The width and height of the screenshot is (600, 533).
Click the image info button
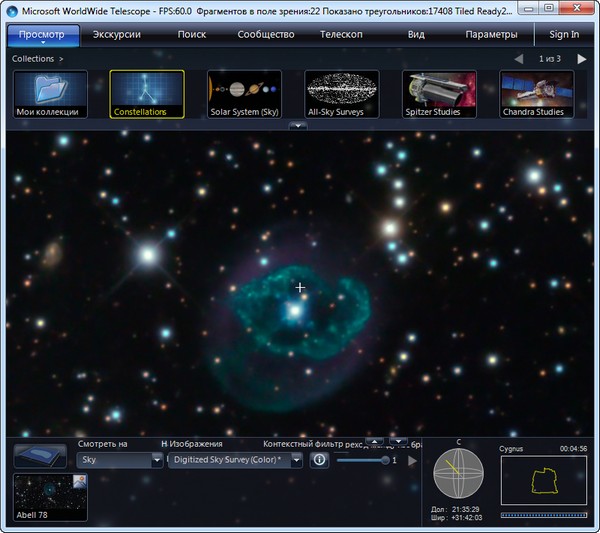[319, 460]
